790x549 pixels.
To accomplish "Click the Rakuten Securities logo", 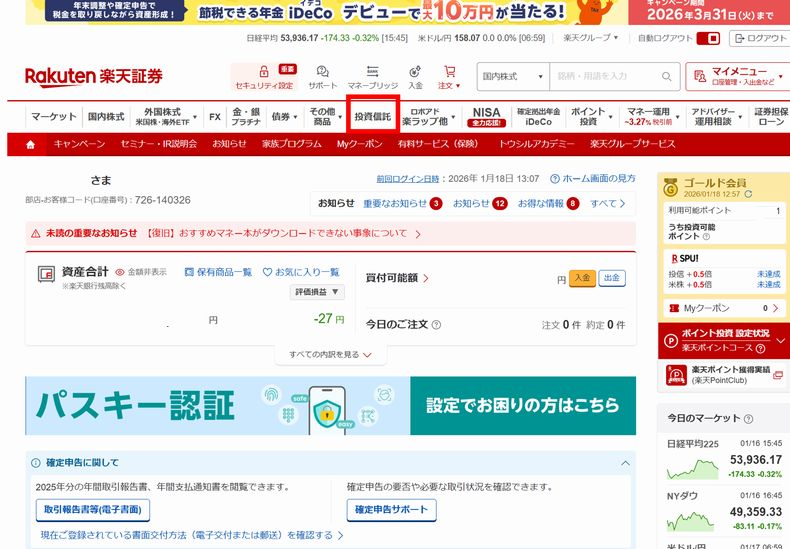I will tap(94, 77).
